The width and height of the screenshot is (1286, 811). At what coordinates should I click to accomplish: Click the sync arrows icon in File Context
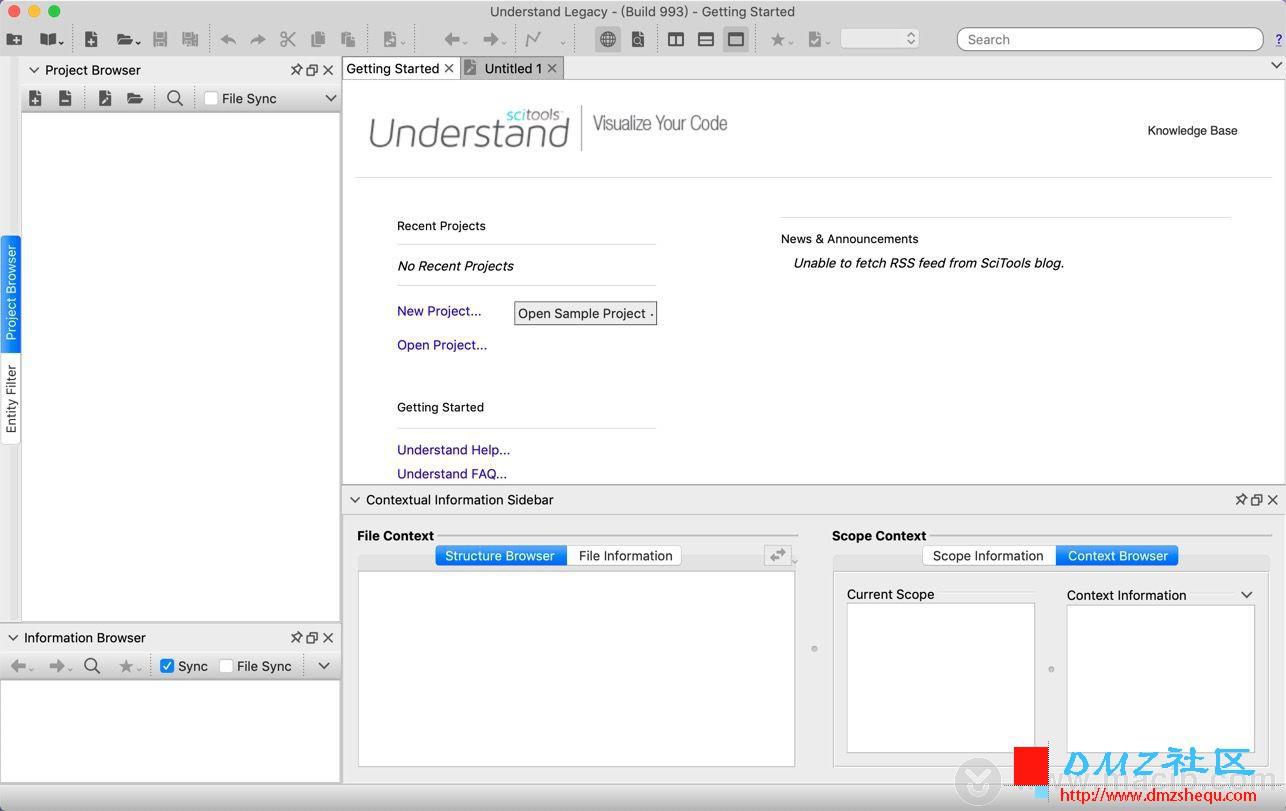click(x=777, y=555)
